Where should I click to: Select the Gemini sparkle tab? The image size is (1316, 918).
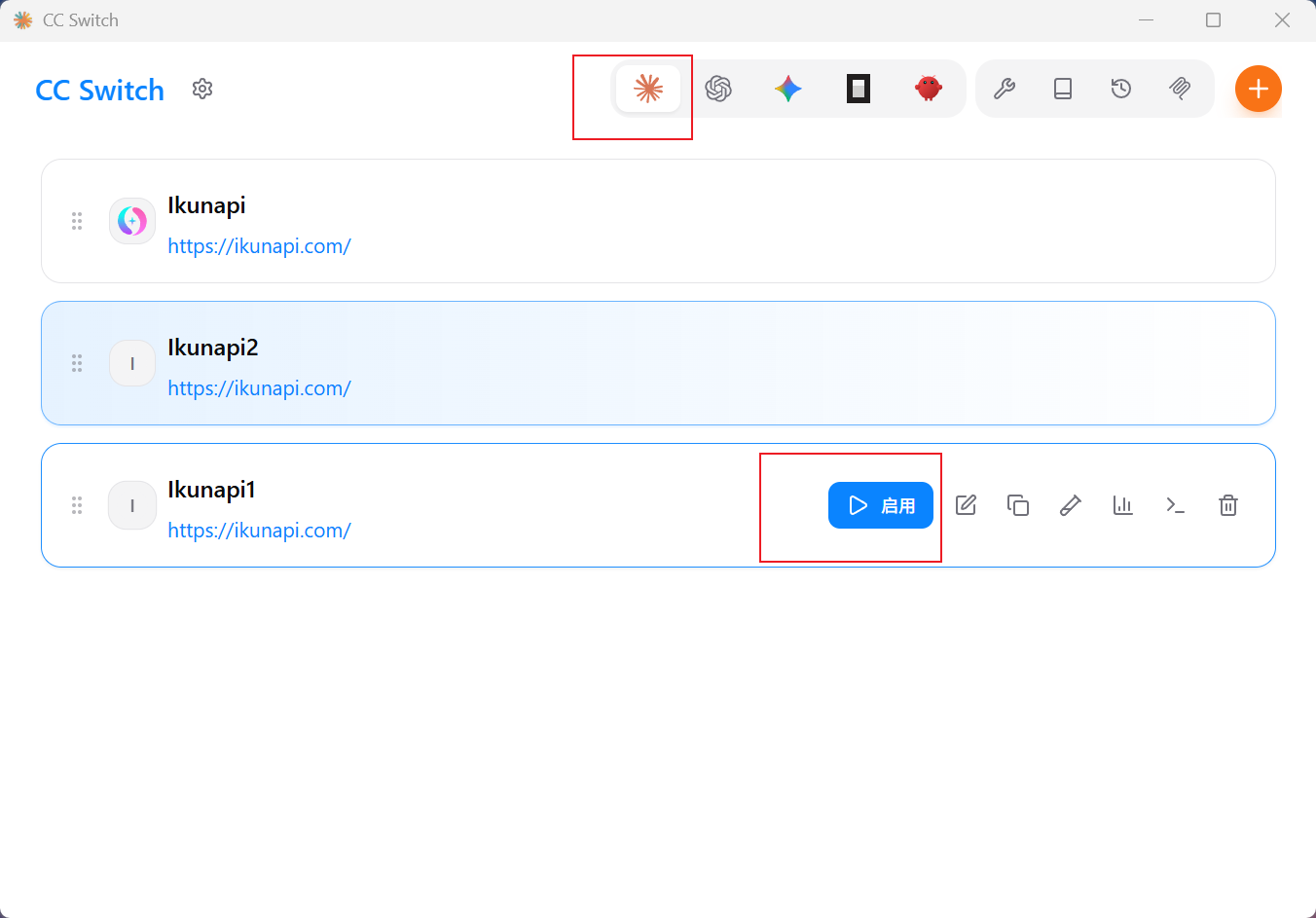click(788, 89)
